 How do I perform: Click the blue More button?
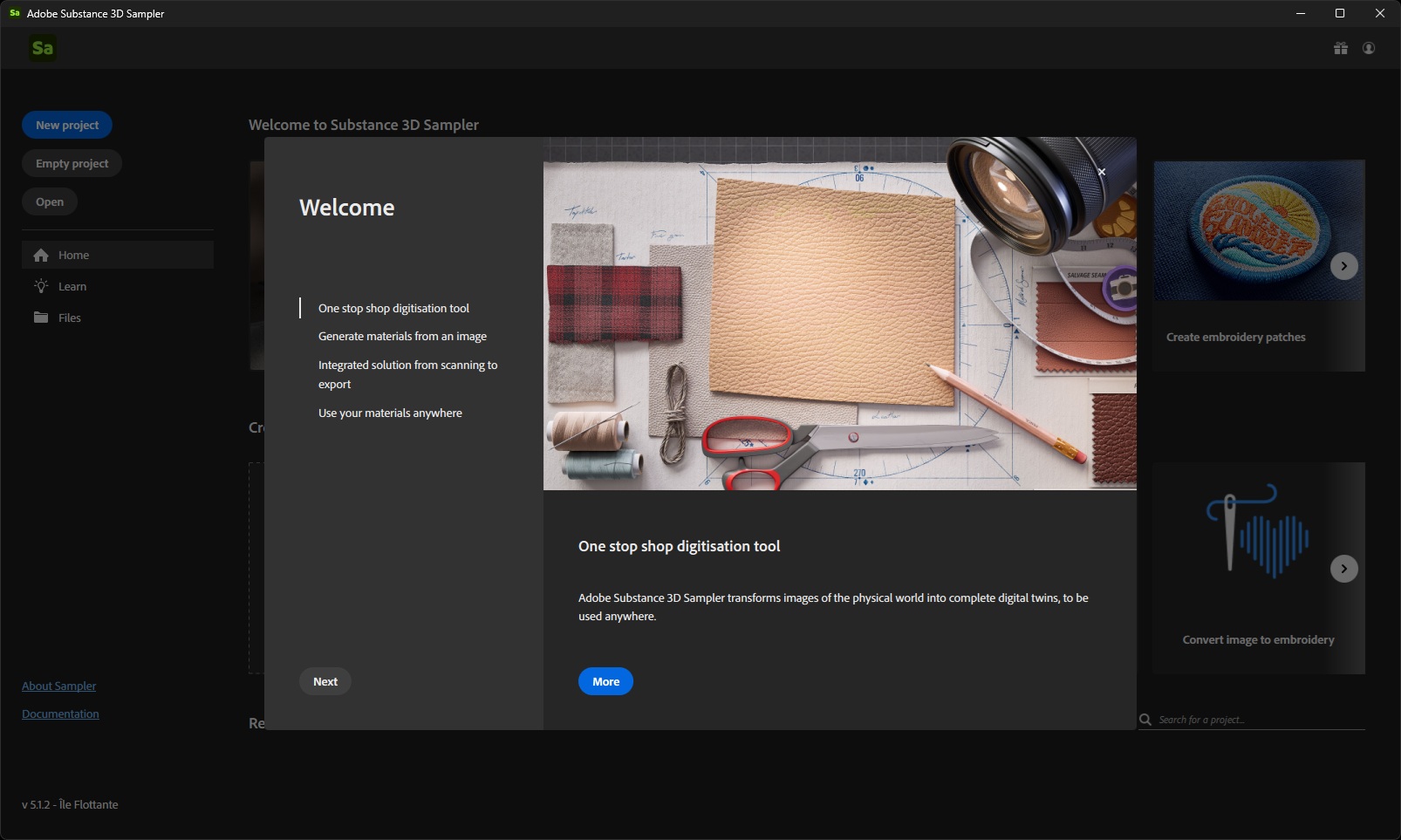tap(605, 681)
